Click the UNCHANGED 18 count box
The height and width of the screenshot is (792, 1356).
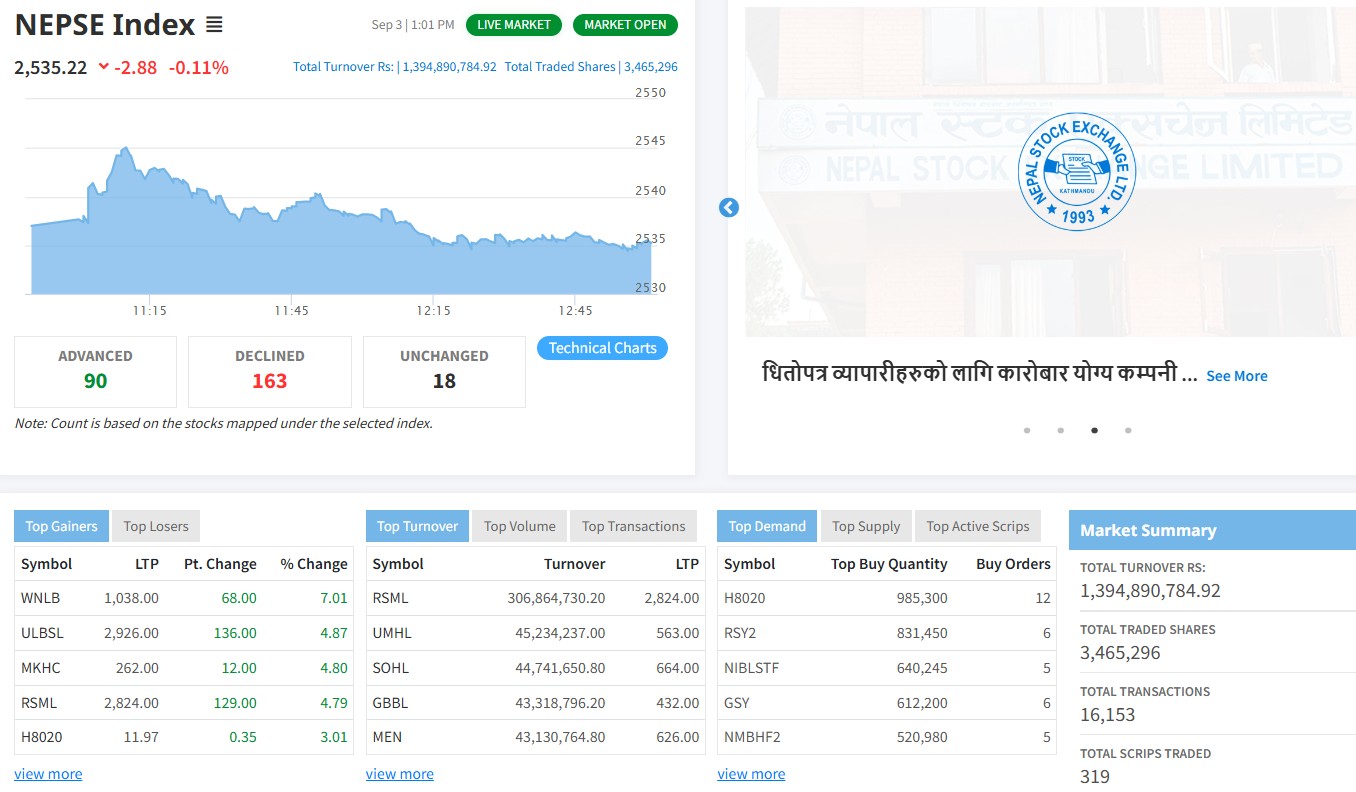444,372
